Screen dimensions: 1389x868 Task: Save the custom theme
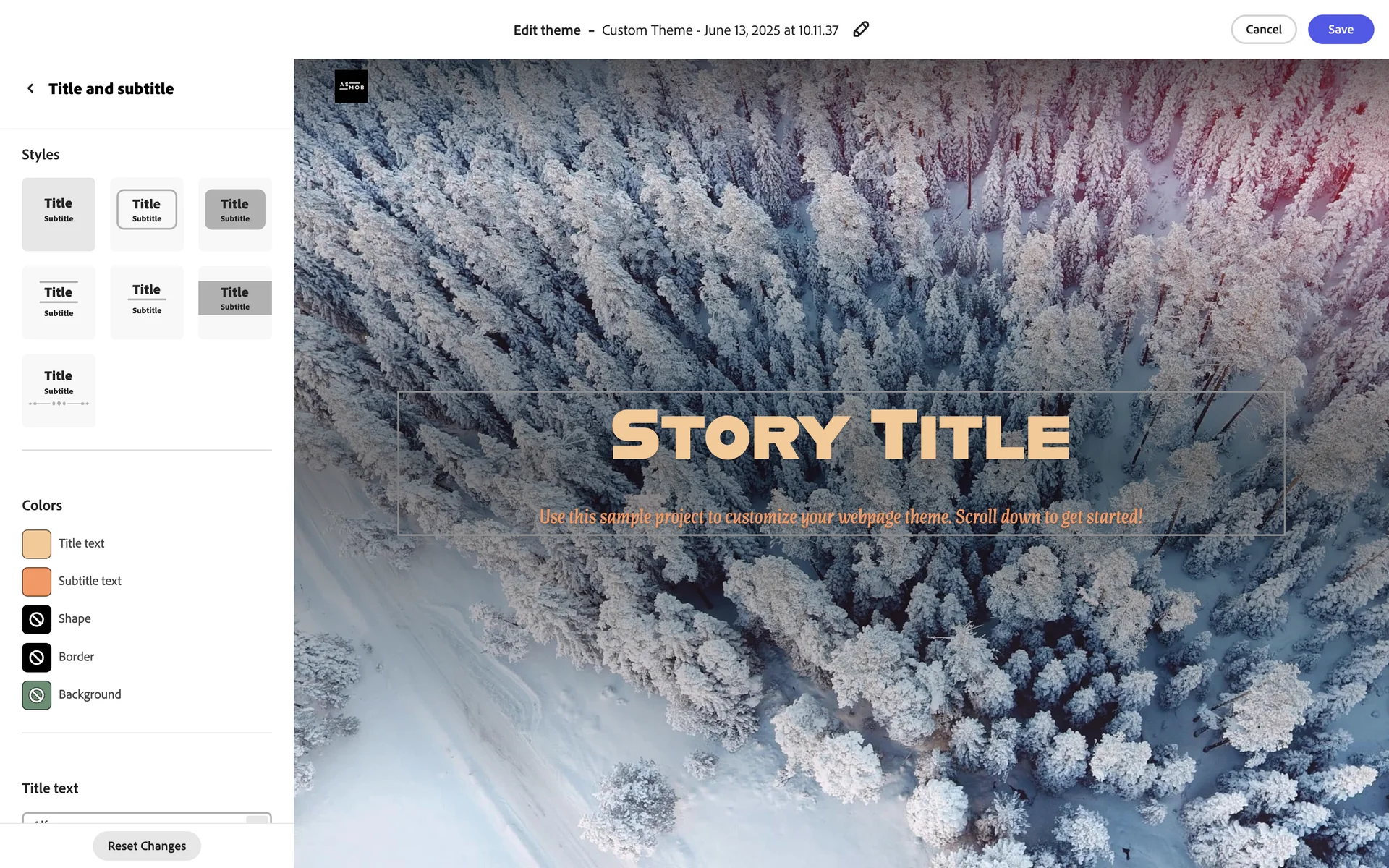(x=1341, y=30)
